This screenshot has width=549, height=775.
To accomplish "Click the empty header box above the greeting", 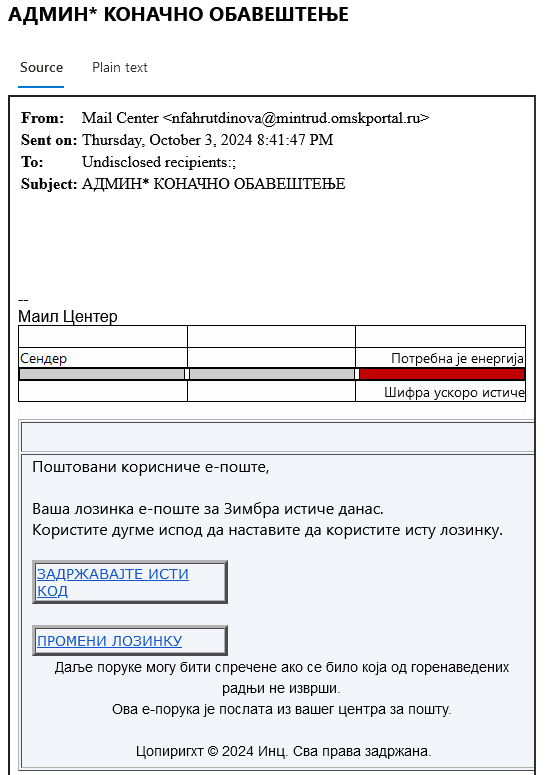I will pos(278,437).
